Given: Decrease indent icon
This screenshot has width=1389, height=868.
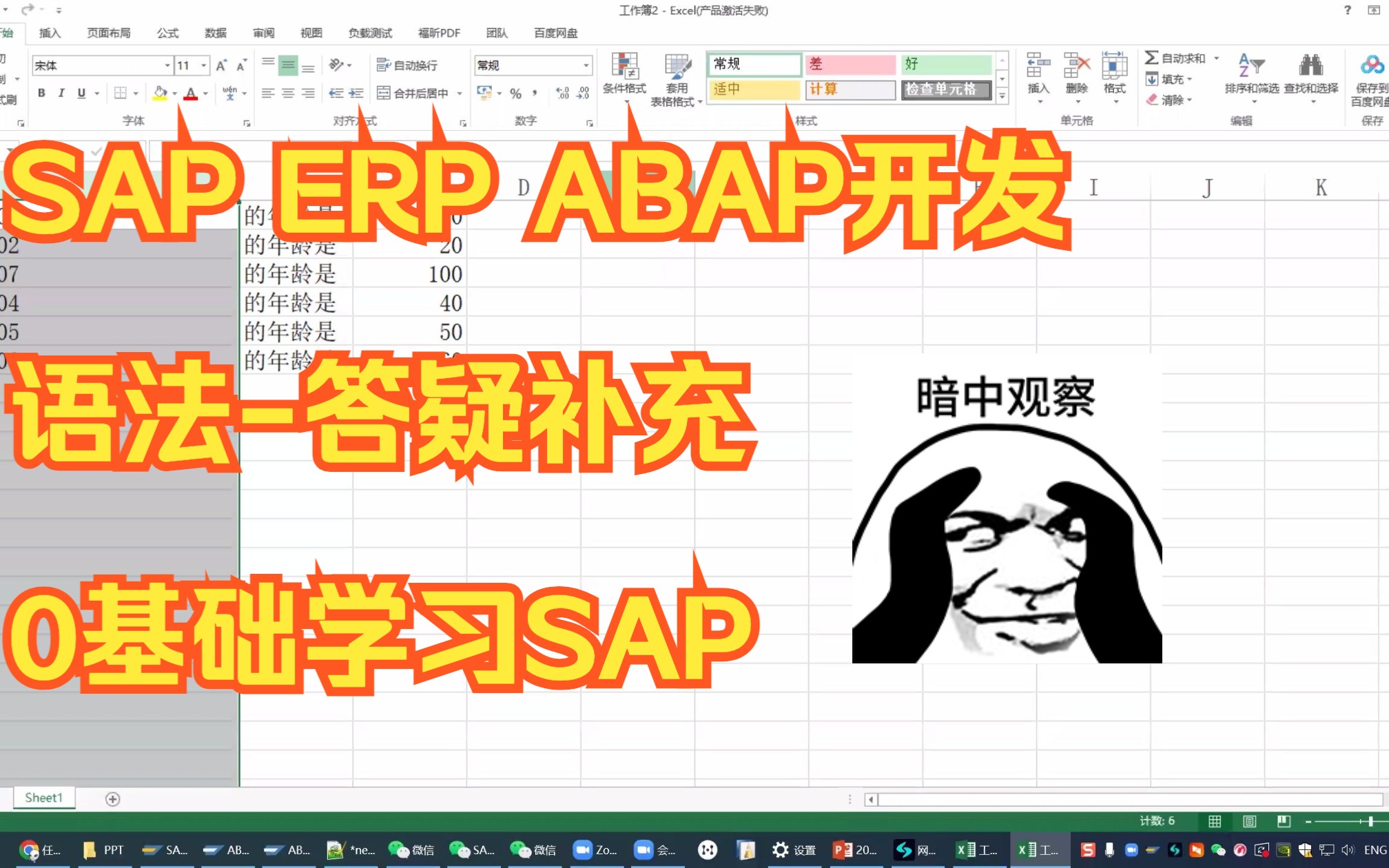Looking at the screenshot, I should (x=336, y=93).
